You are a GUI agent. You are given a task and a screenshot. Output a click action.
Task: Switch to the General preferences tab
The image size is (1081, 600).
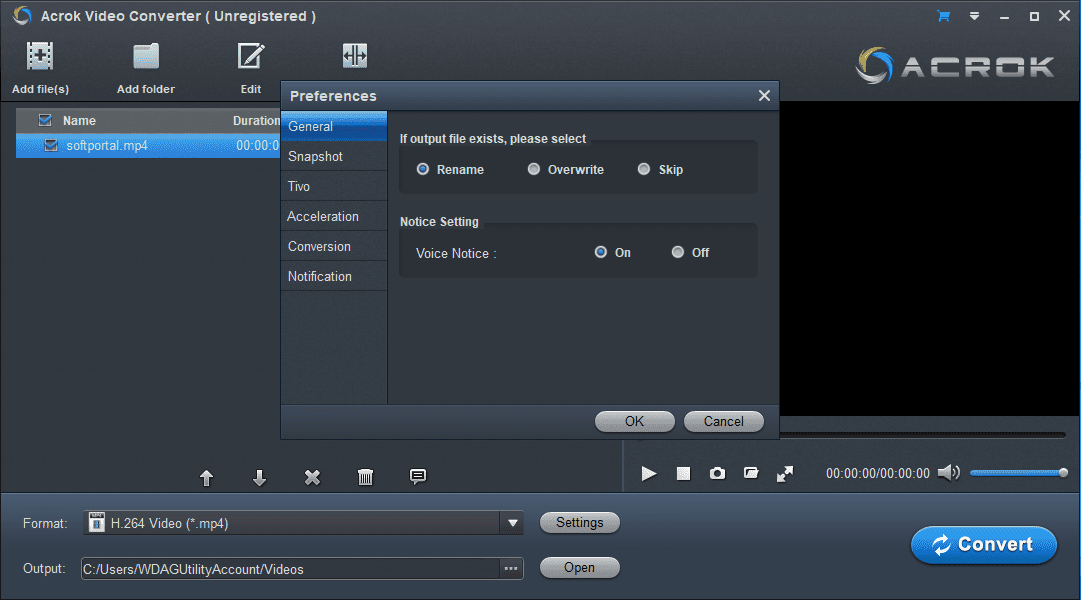pos(334,126)
